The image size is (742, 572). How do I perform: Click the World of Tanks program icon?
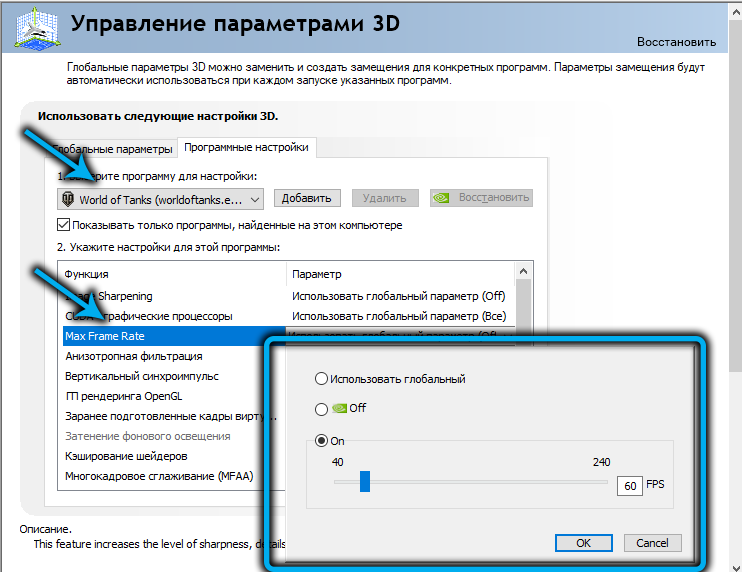pyautogui.click(x=68, y=199)
